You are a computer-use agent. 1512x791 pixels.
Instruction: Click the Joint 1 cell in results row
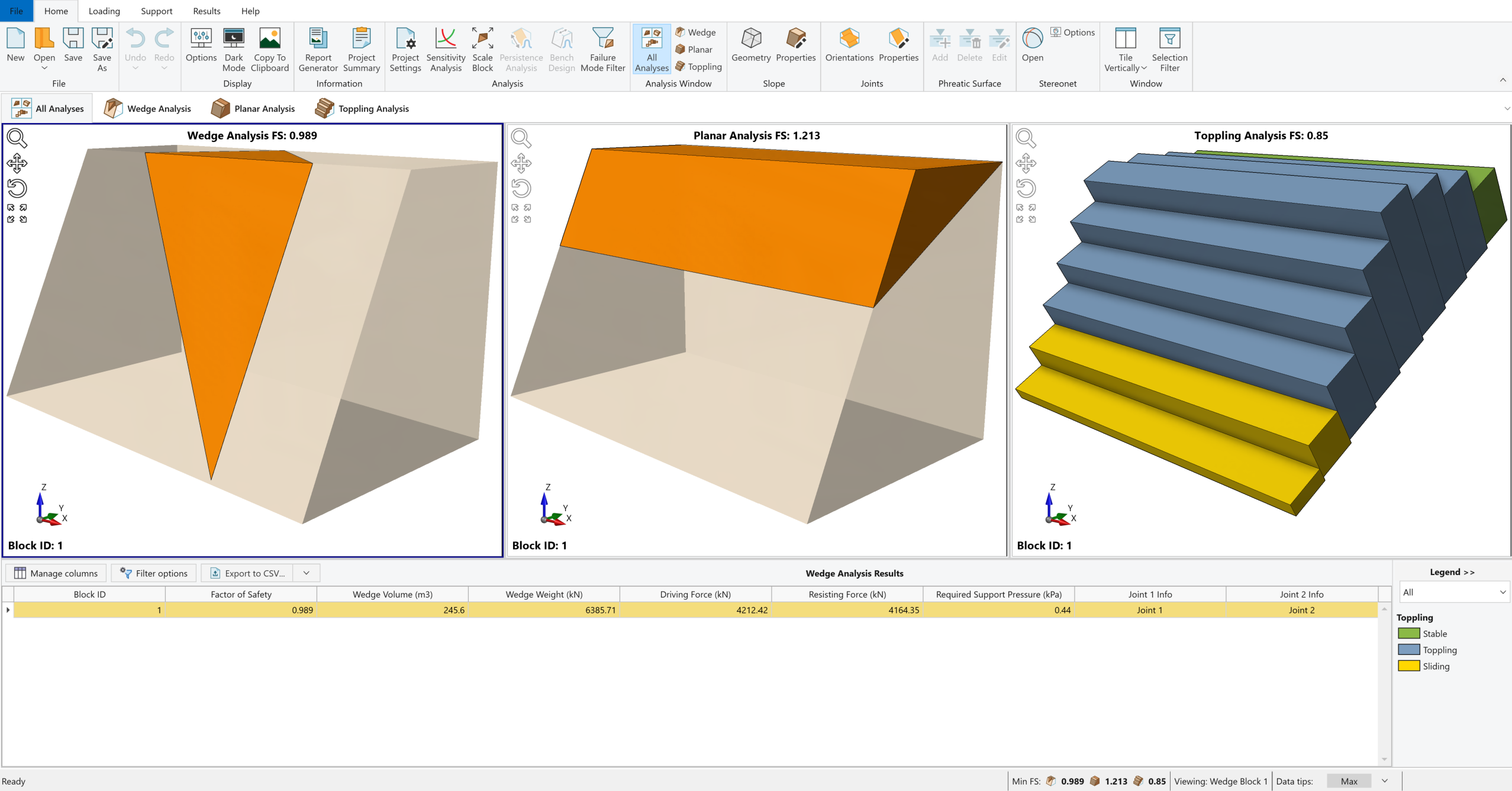[x=1150, y=610]
